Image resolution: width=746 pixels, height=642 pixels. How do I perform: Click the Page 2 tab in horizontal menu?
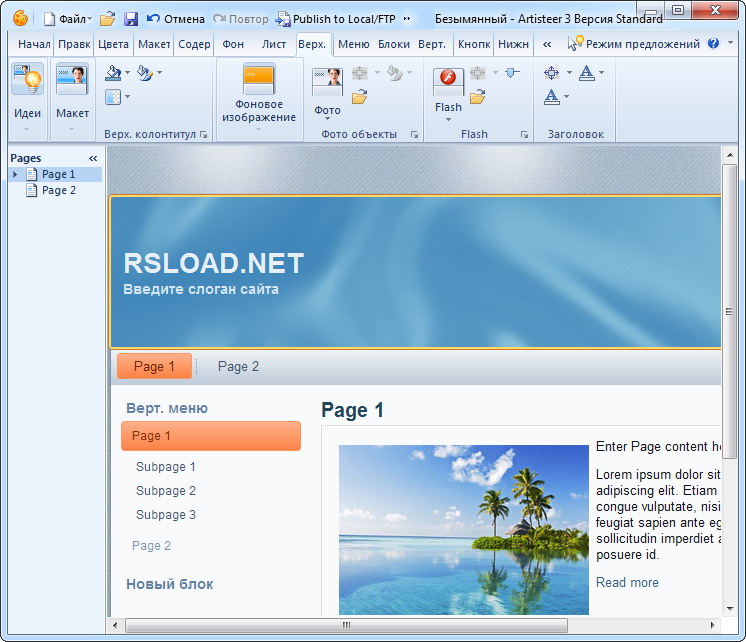tap(238, 366)
